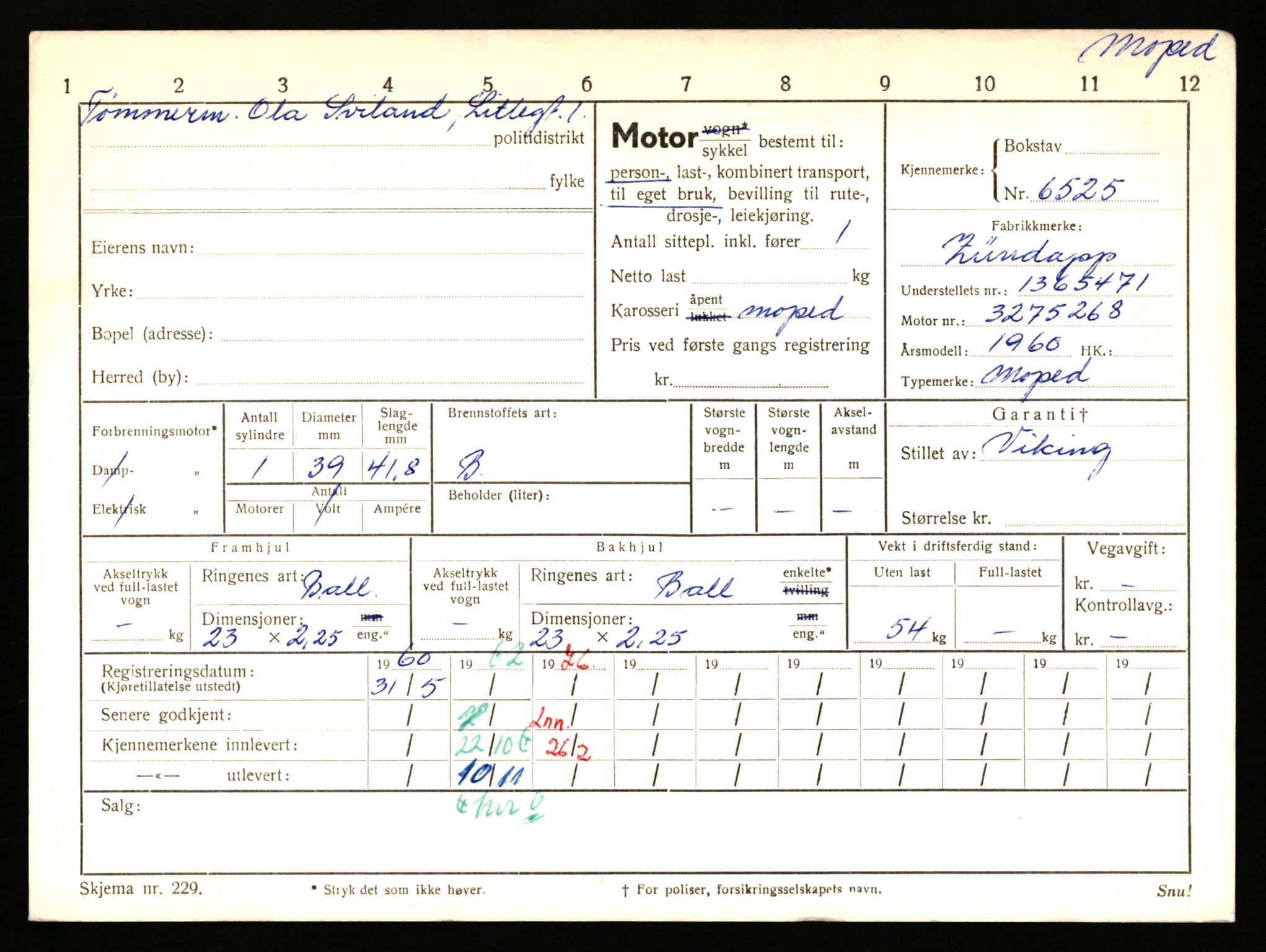Click the 'Vegavgift:' label
1266x952 pixels.
point(1127,549)
